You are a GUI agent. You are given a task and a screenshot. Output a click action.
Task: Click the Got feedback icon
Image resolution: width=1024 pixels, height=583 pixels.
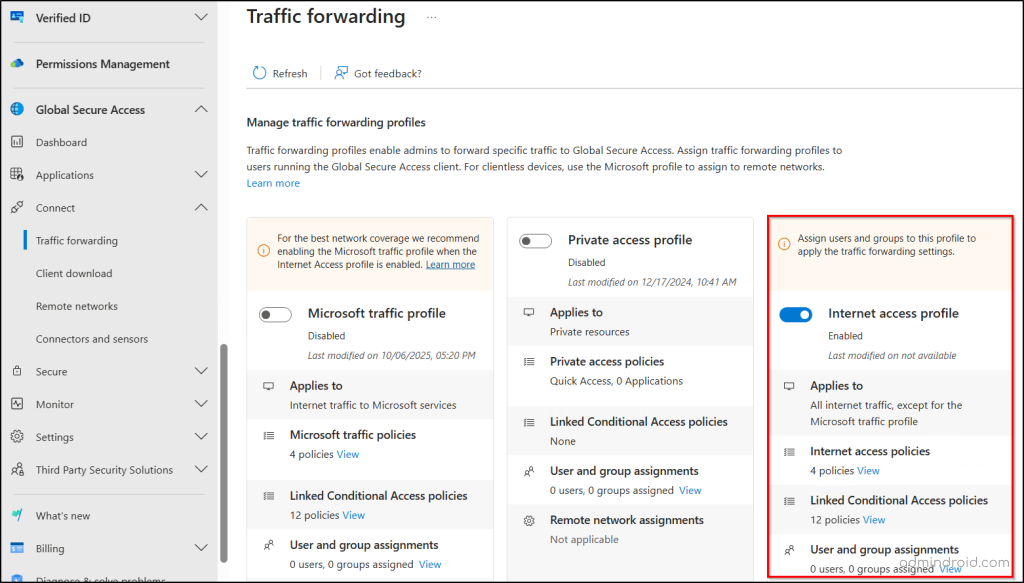341,73
